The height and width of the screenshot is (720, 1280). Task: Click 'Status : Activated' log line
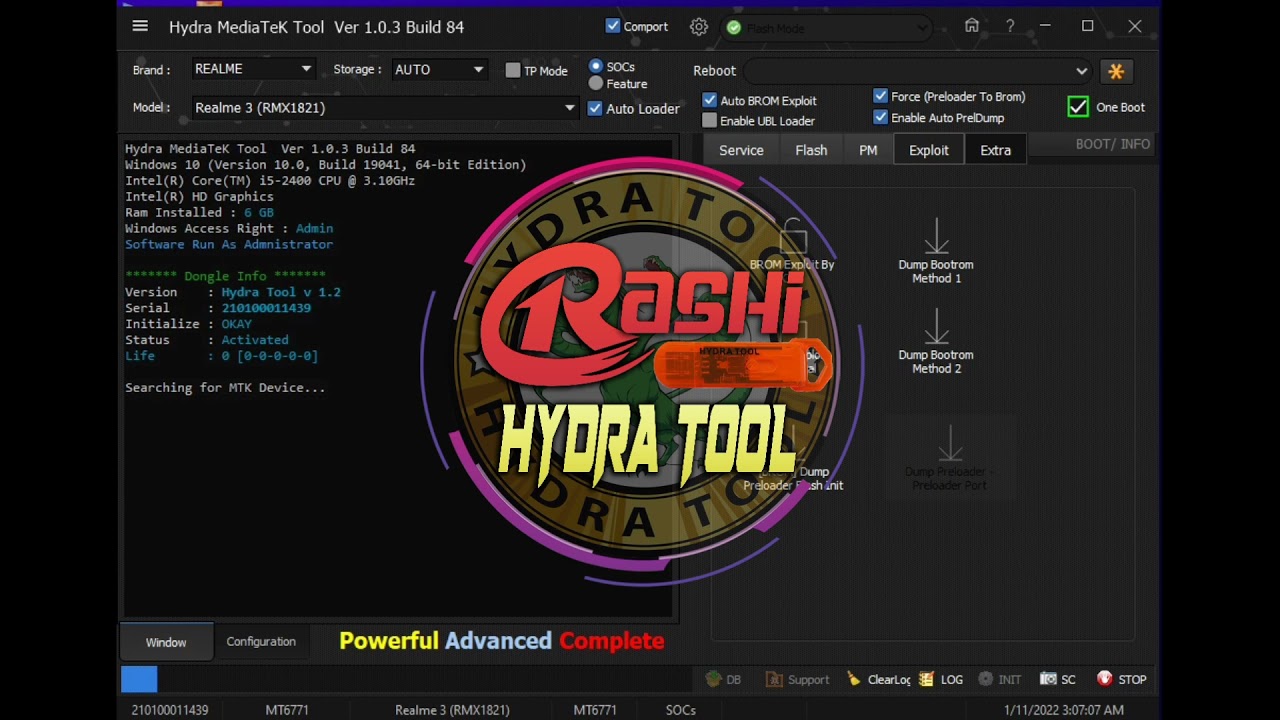pyautogui.click(x=207, y=340)
